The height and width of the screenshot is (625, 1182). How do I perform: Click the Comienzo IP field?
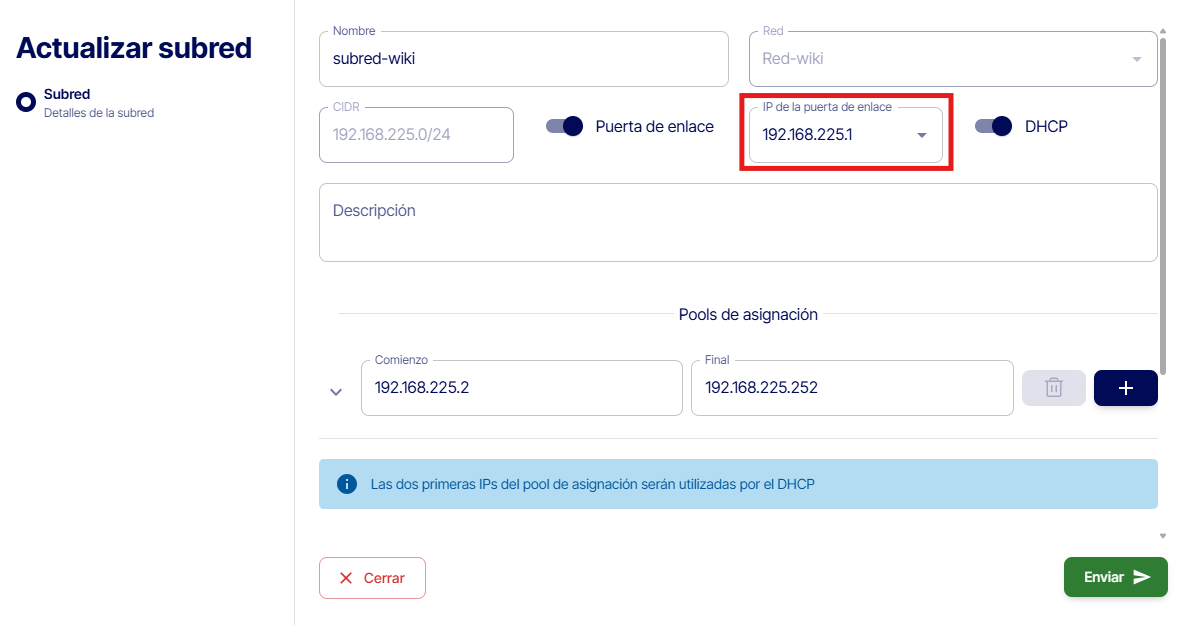[x=521, y=388]
